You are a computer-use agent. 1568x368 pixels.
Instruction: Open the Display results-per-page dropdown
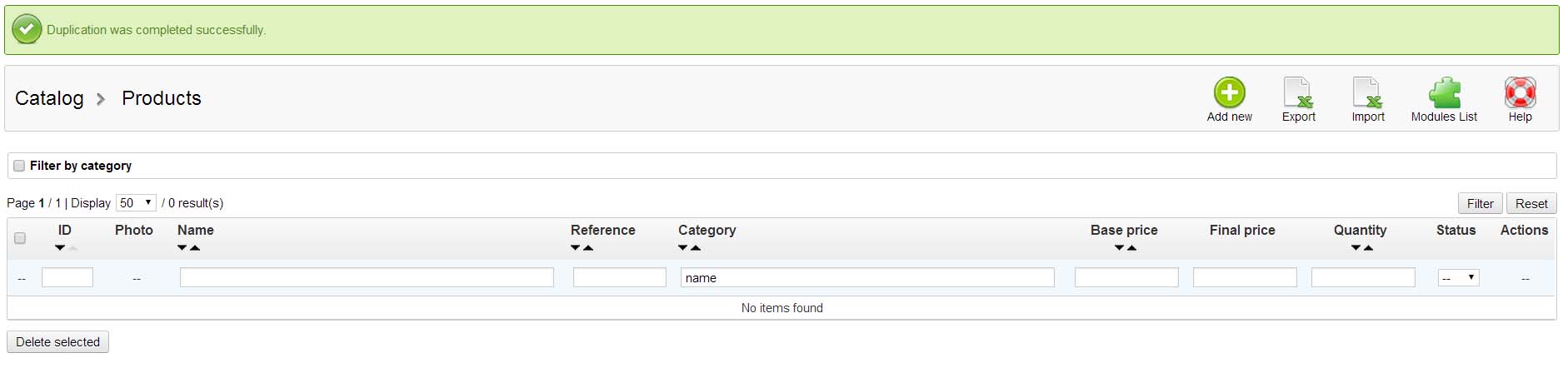(136, 203)
